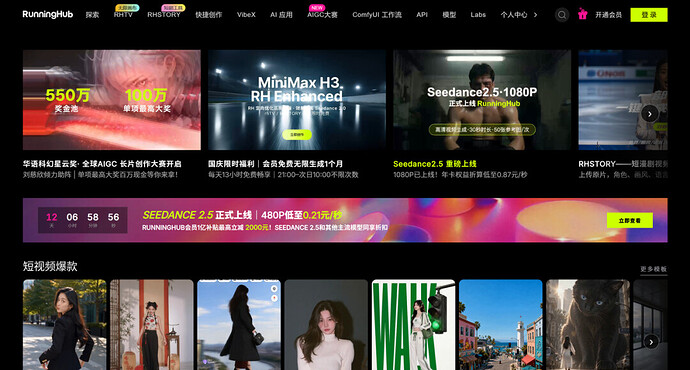Select VibeX in the top navigation

246,15
